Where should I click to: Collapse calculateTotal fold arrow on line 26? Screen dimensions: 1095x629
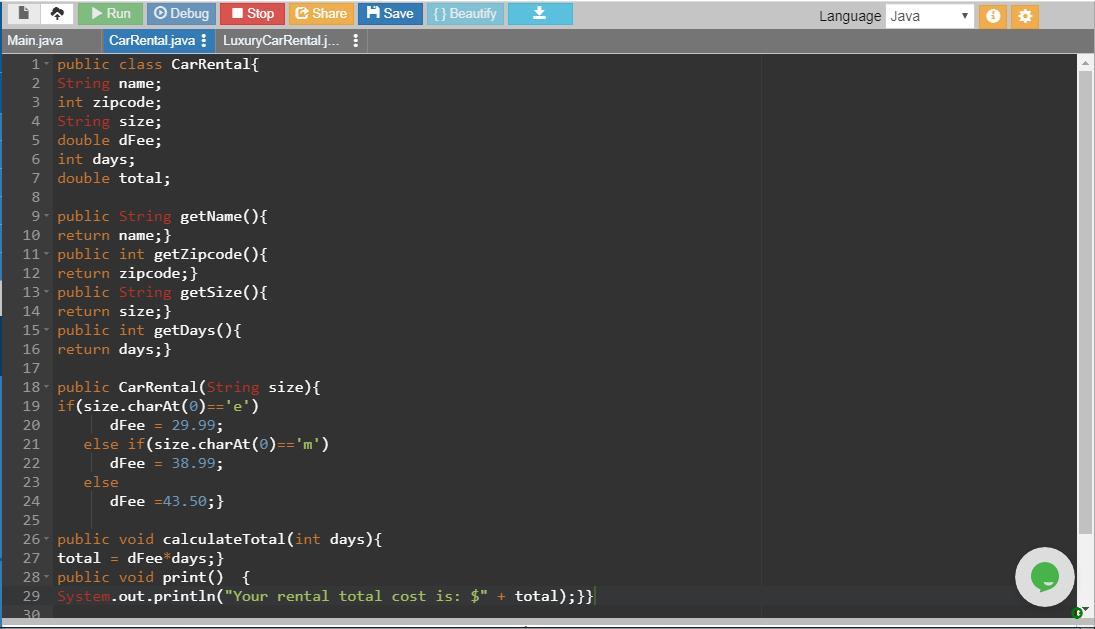tap(47, 539)
